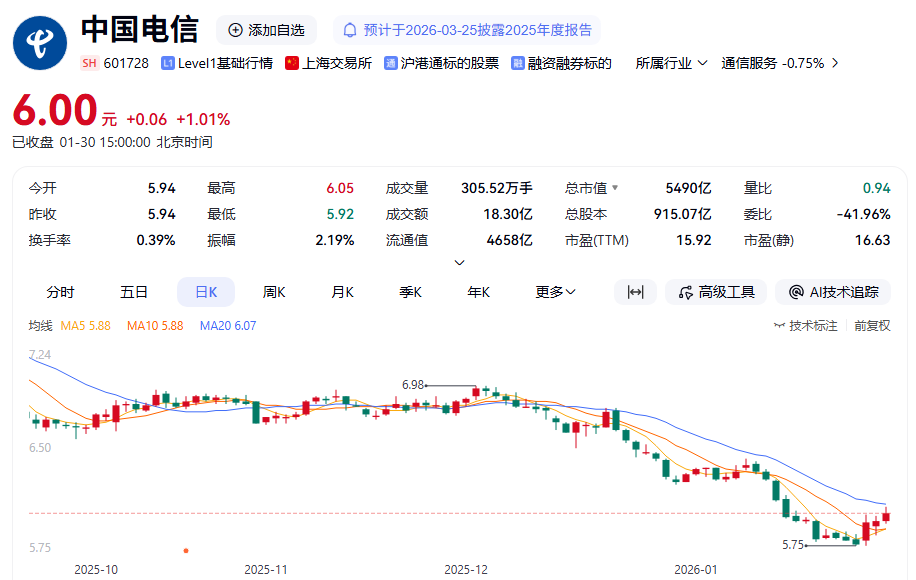Screen dimensions: 916x580
Task: Click the 上海交易所 flag tag
Action: point(328,63)
